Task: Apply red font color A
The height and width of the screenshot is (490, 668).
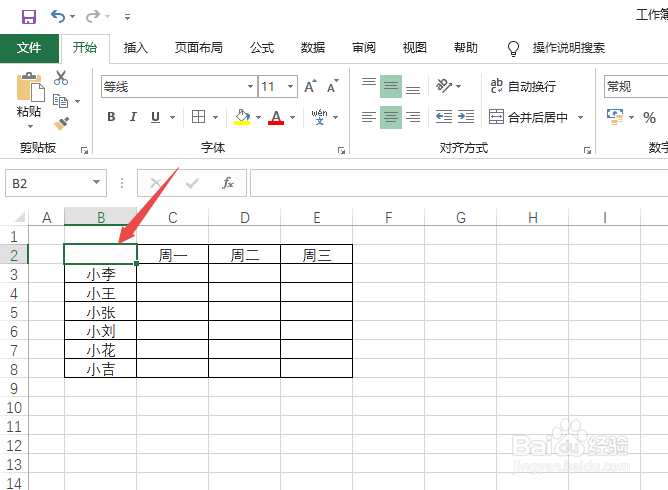Action: coord(276,117)
